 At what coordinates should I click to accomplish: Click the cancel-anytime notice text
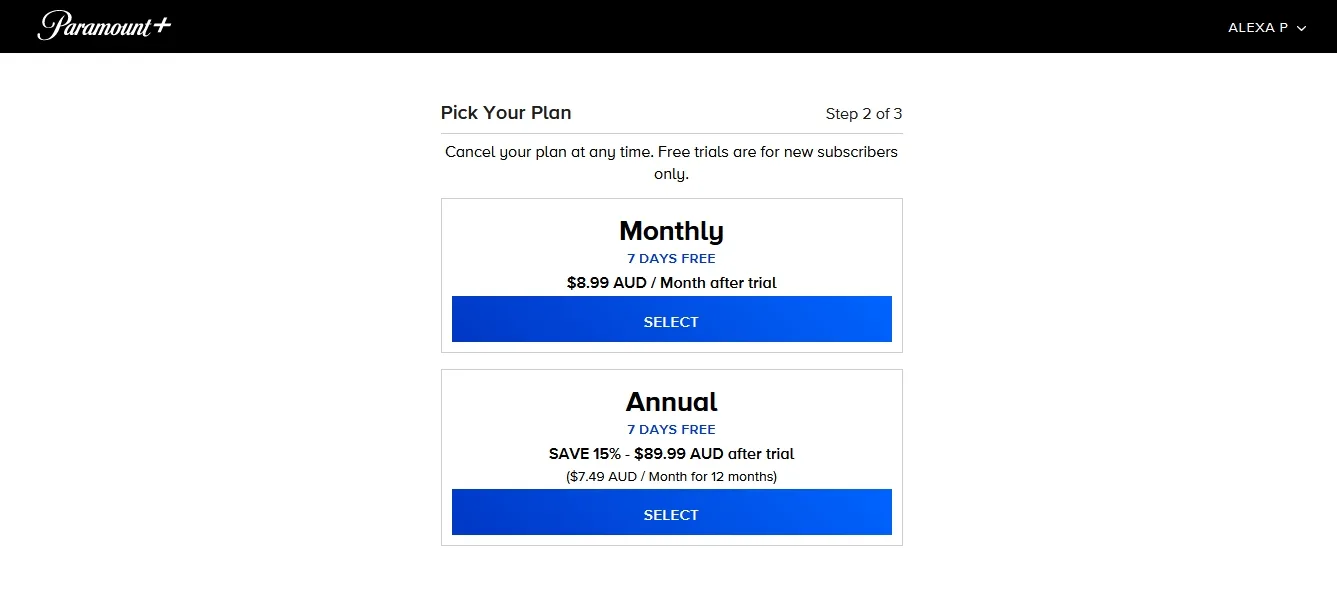(x=671, y=162)
